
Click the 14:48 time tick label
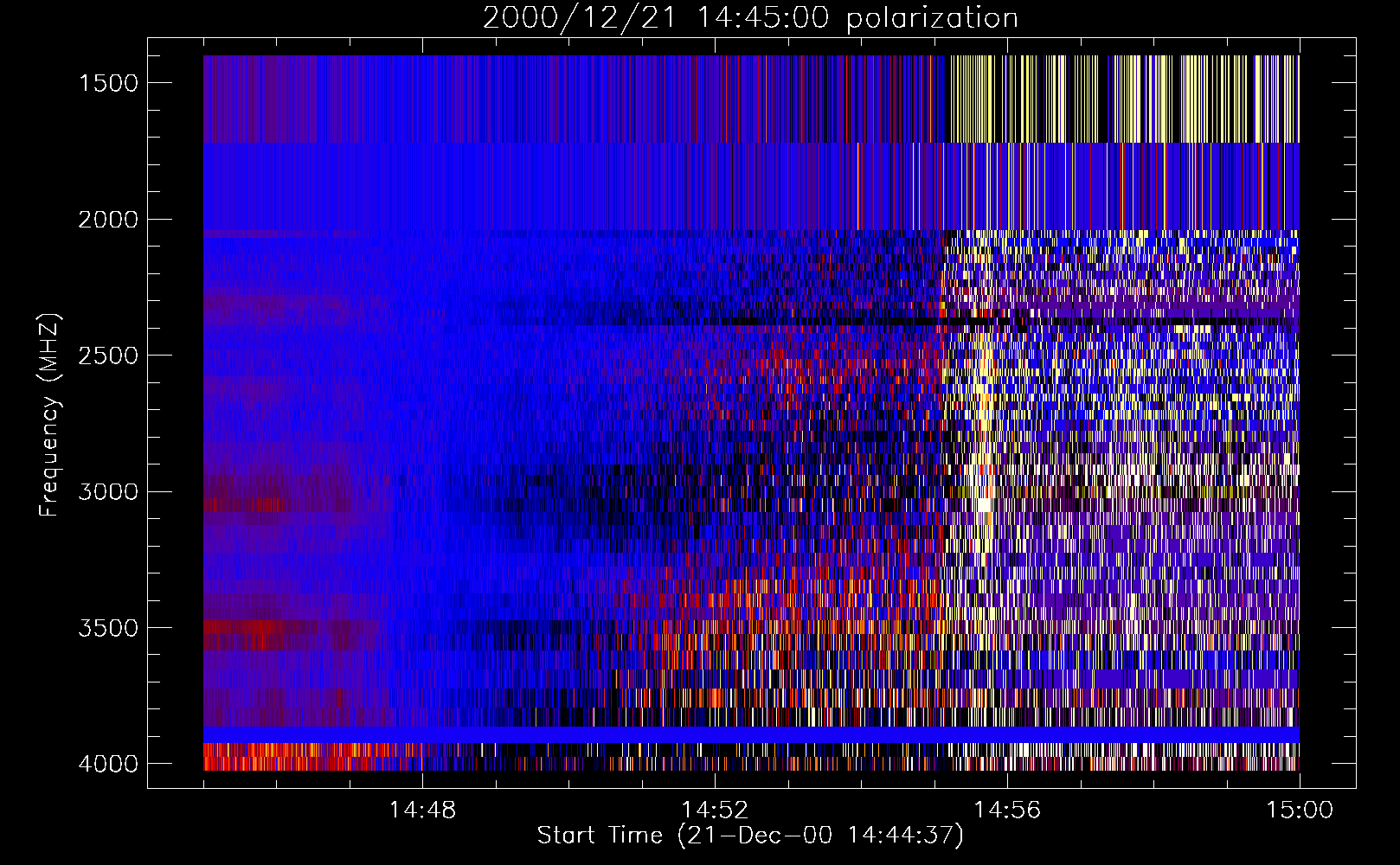pyautogui.click(x=422, y=811)
